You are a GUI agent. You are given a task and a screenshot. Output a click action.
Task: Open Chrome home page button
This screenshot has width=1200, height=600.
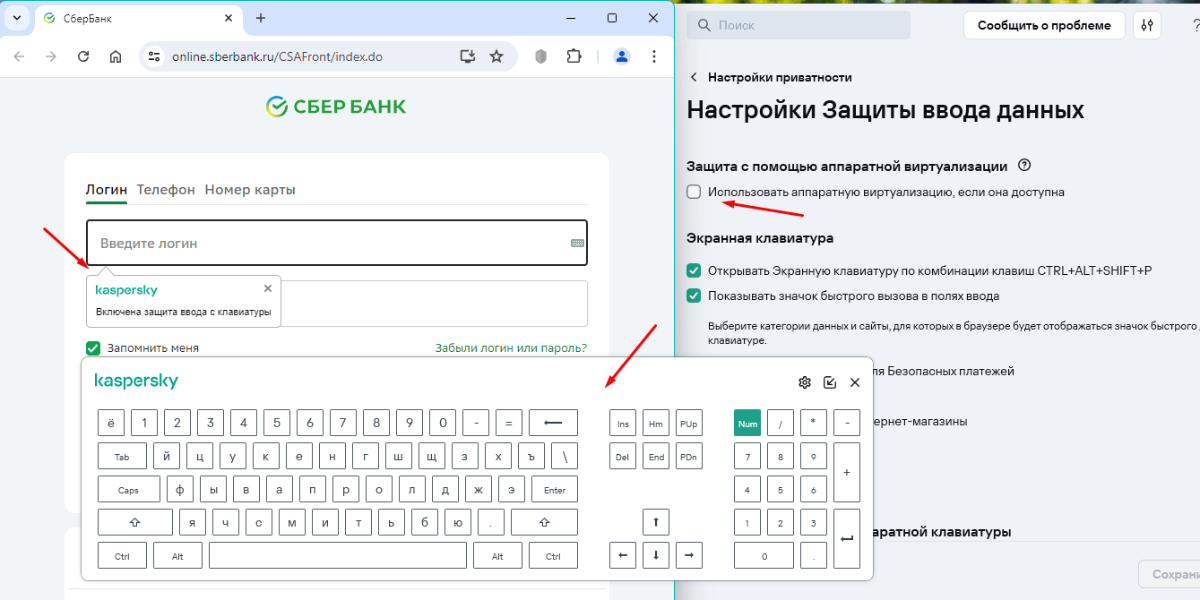(116, 57)
